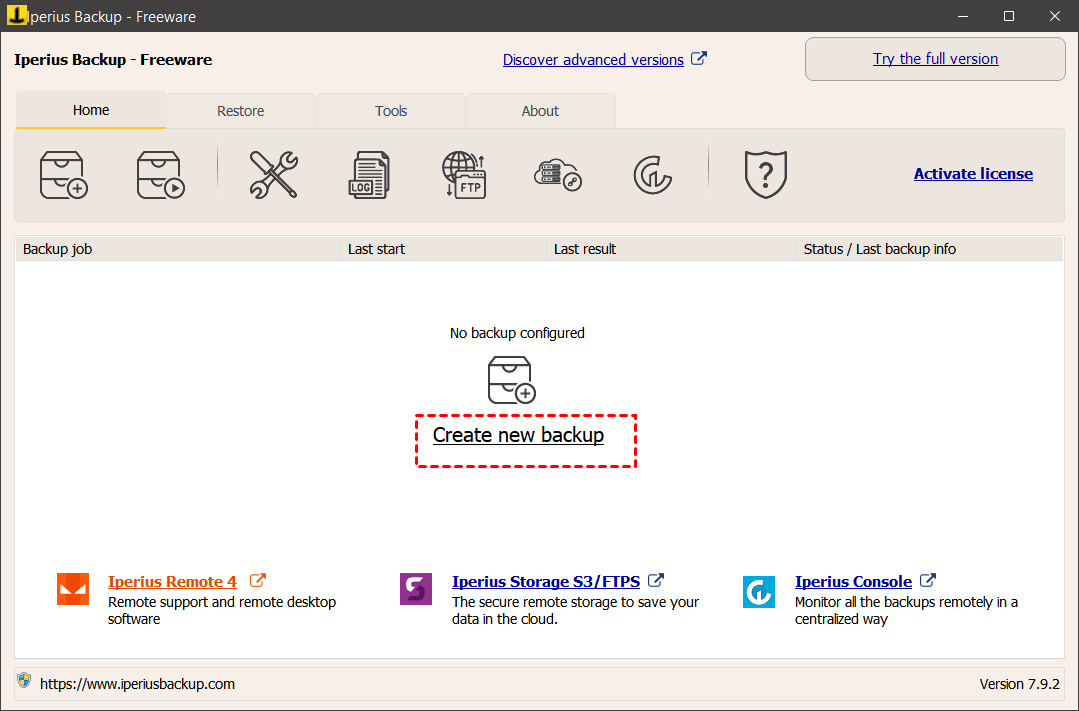This screenshot has width=1079, height=711.
Task: Click the purple Iperius Storage logo
Action: tap(416, 589)
